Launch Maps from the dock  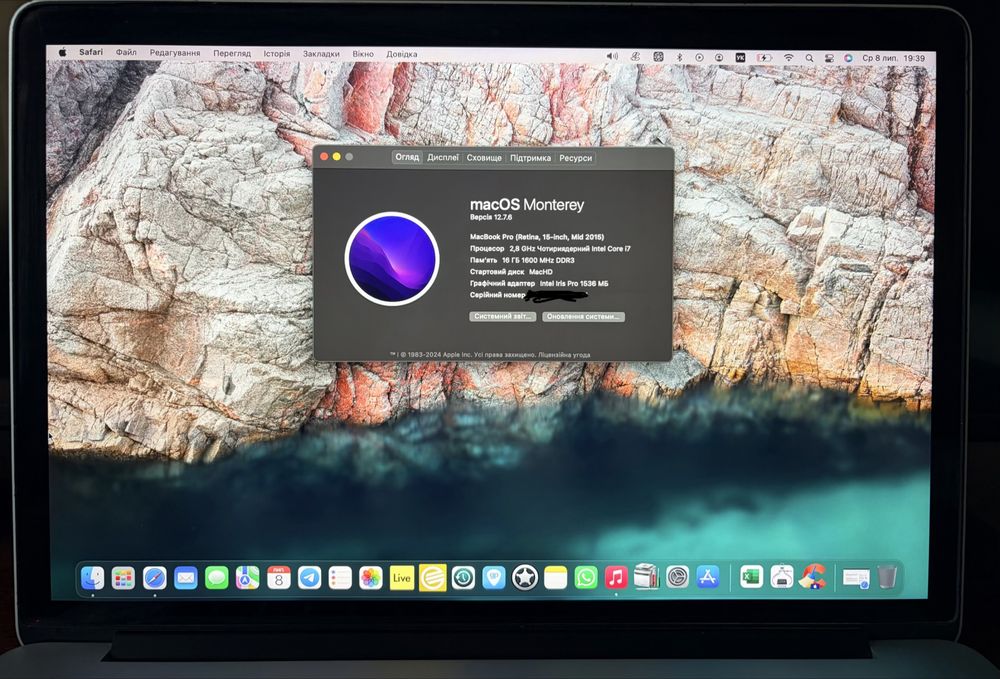(x=247, y=578)
